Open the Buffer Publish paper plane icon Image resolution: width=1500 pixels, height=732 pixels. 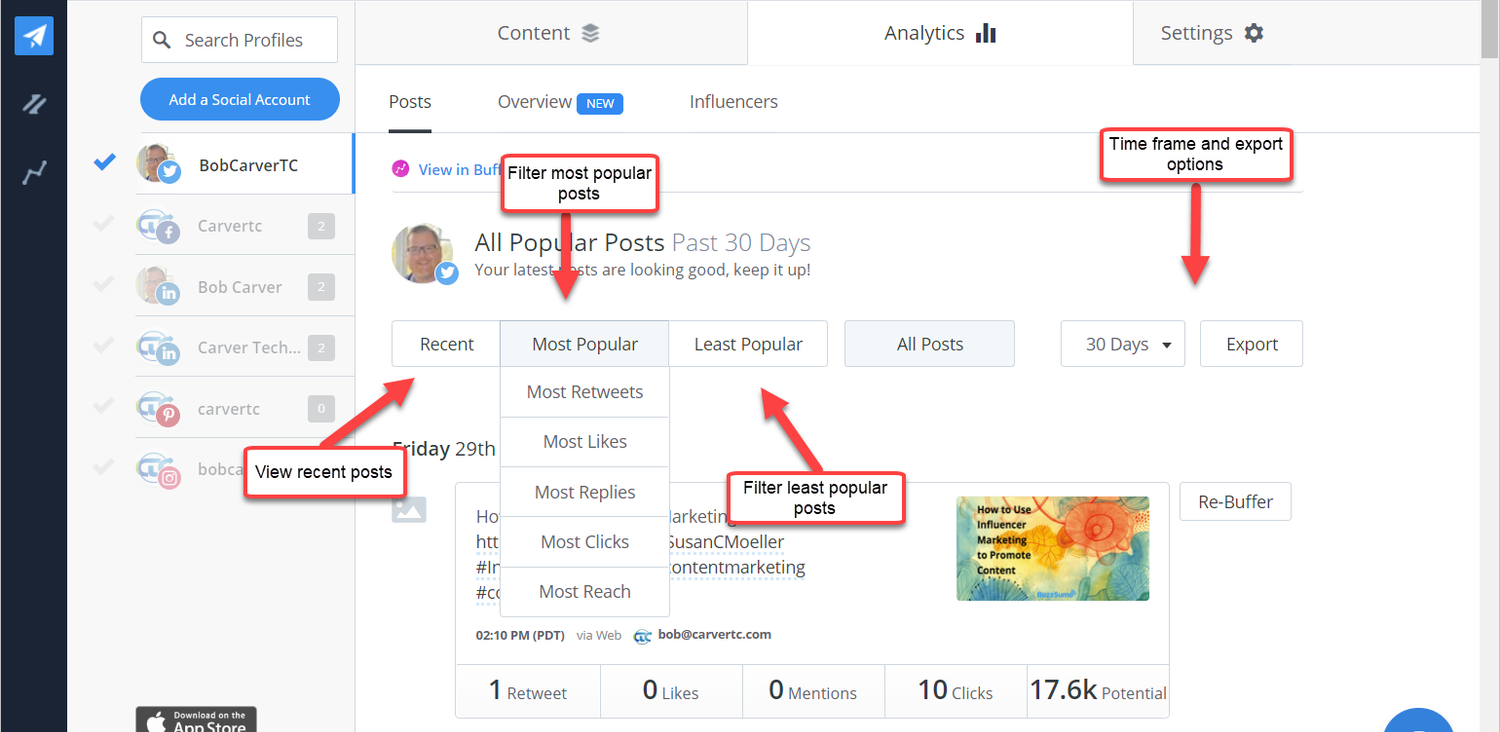click(34, 35)
